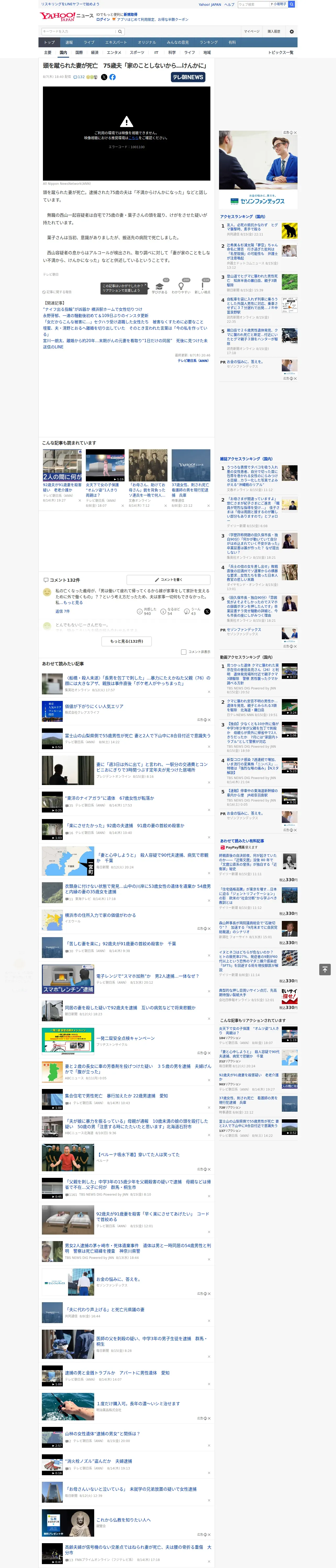Open the トップ tab in main navigation
Image resolution: width=336 pixels, height=1568 pixels.
coord(49,43)
